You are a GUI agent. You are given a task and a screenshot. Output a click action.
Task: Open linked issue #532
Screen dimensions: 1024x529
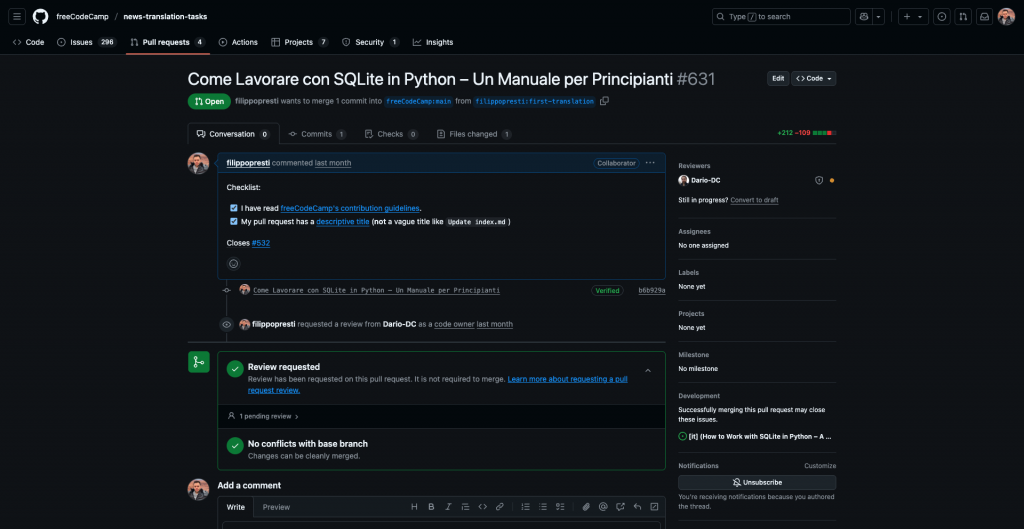(261, 242)
